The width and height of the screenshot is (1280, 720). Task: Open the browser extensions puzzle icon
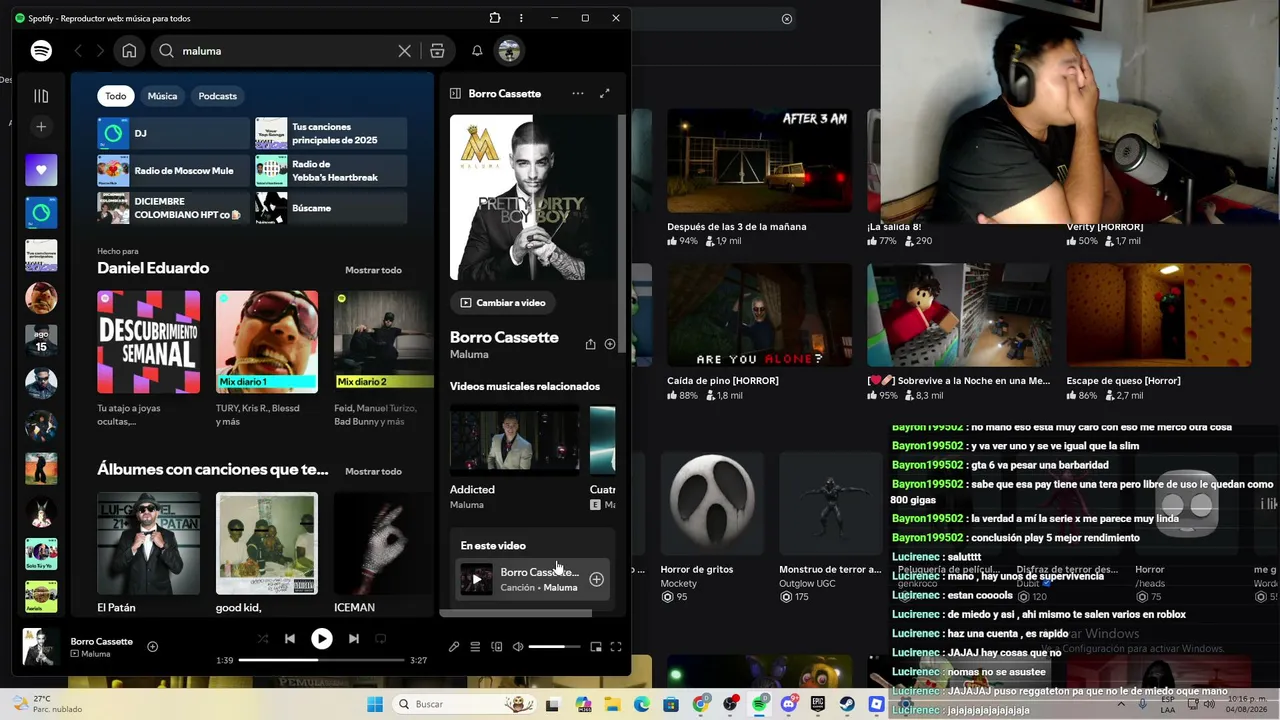[x=495, y=18]
